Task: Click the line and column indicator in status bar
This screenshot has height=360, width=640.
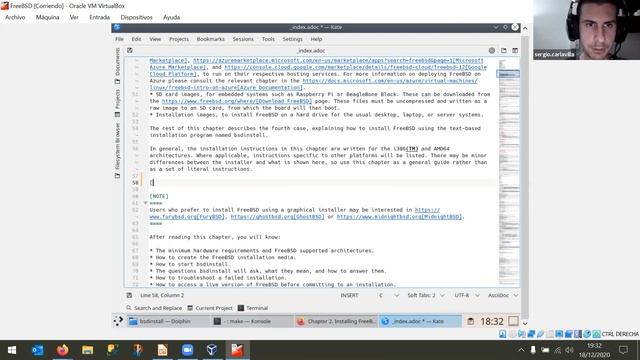Action: click(x=162, y=295)
